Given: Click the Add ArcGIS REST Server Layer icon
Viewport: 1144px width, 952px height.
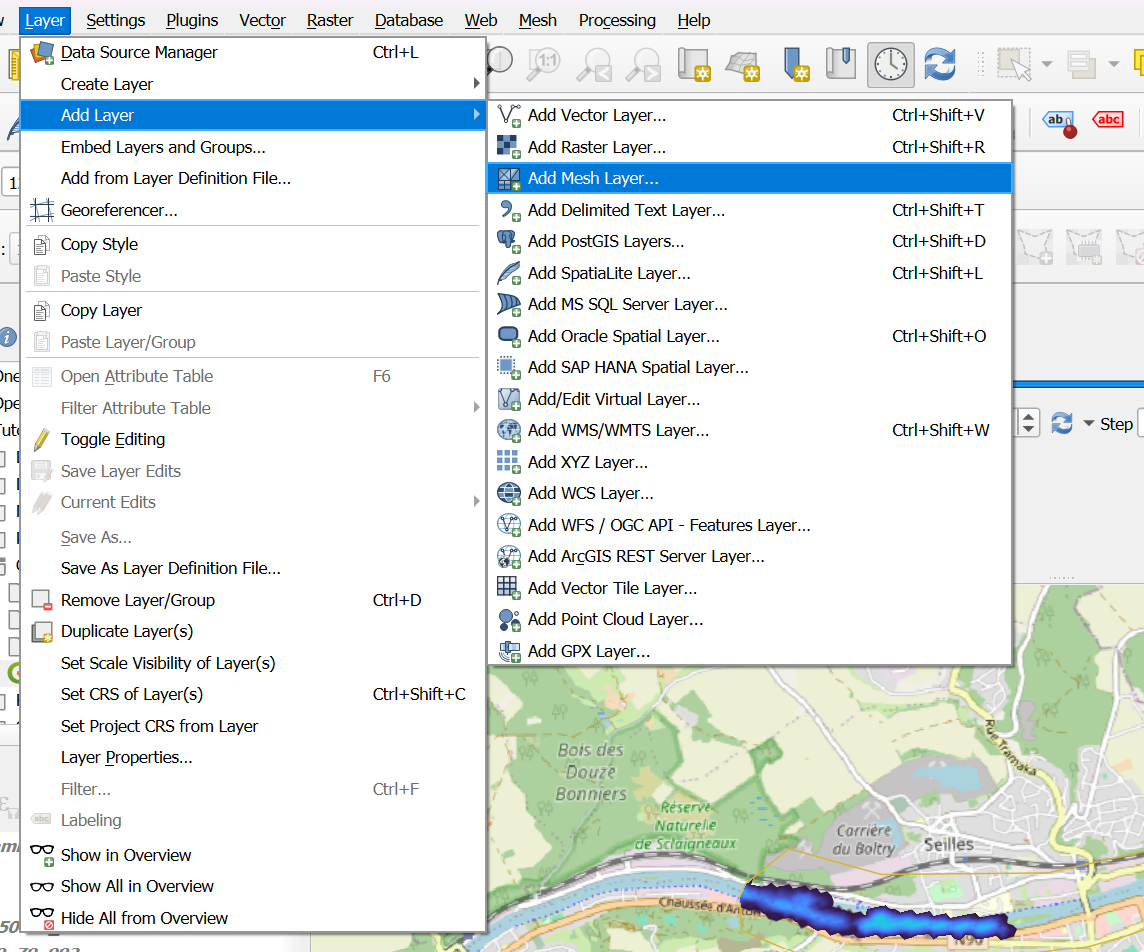Looking at the screenshot, I should tap(509, 557).
